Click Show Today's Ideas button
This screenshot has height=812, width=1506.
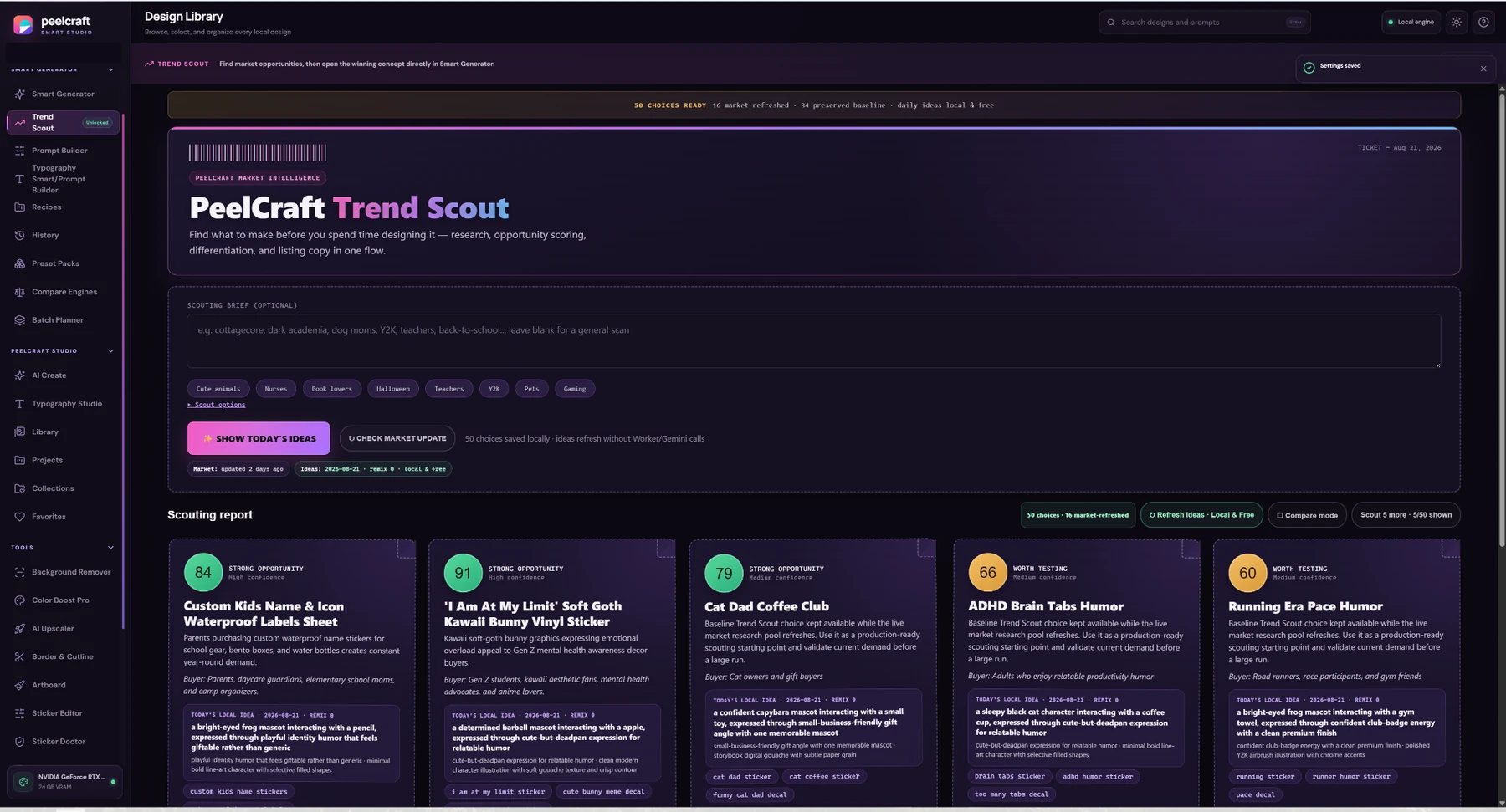(259, 439)
